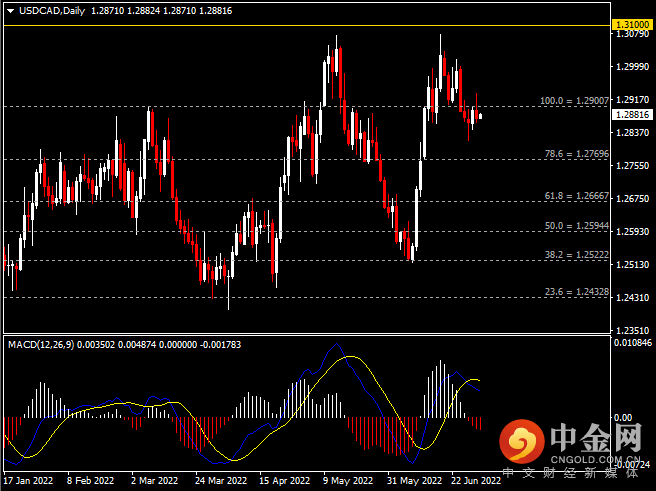Click the MACD(12,26,9) indicator label
The width and height of the screenshot is (656, 491).
coord(42,344)
